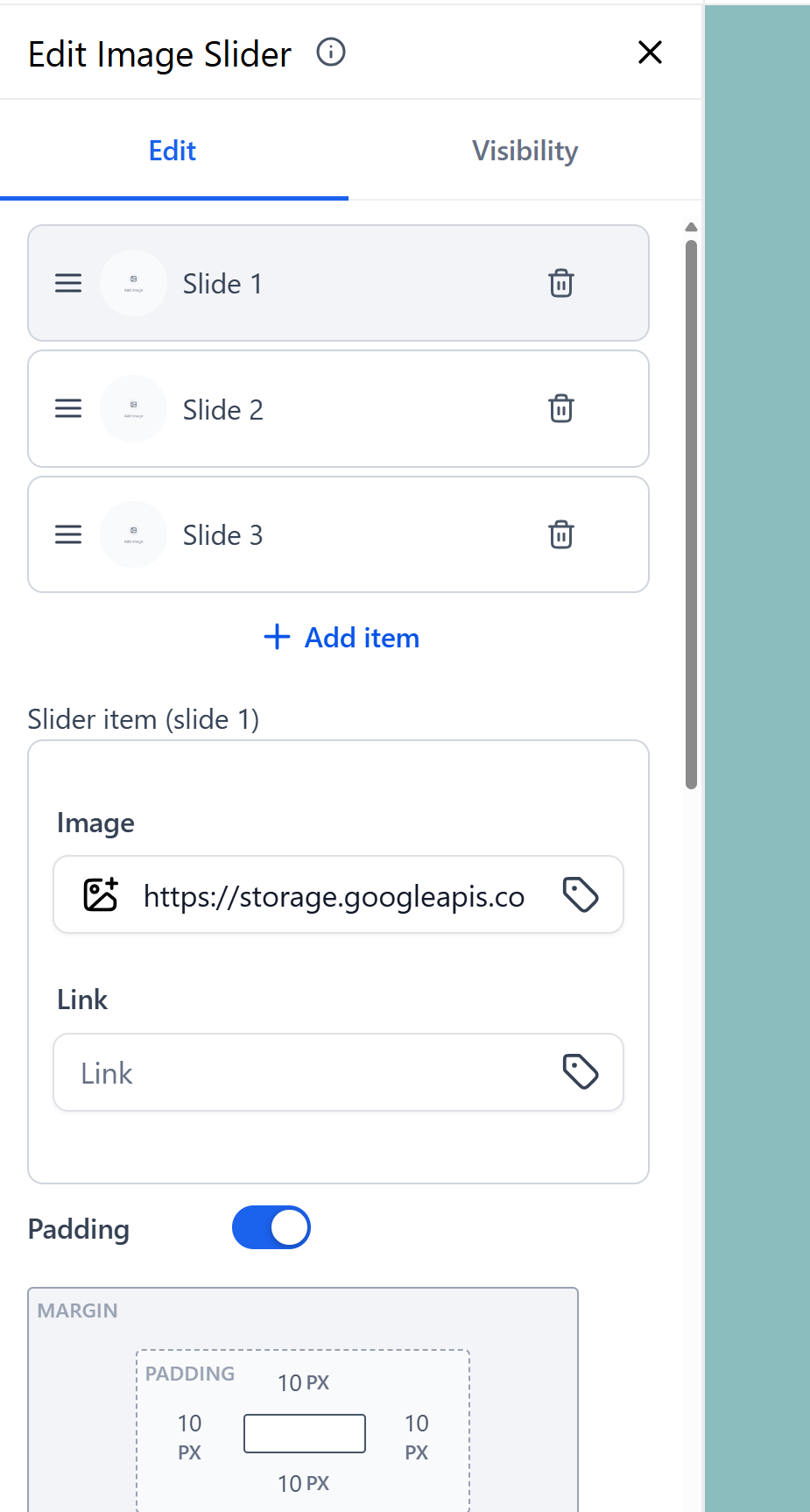The height and width of the screenshot is (1512, 810).
Task: Open the Edit Image Slider info tooltip
Action: 330,53
